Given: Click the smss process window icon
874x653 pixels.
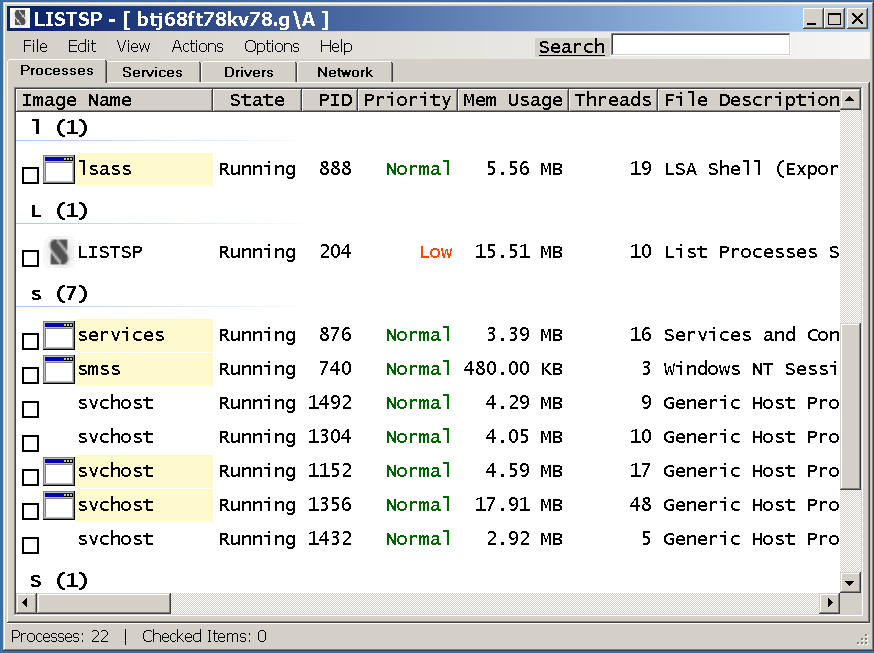Looking at the screenshot, I should click(x=59, y=369).
